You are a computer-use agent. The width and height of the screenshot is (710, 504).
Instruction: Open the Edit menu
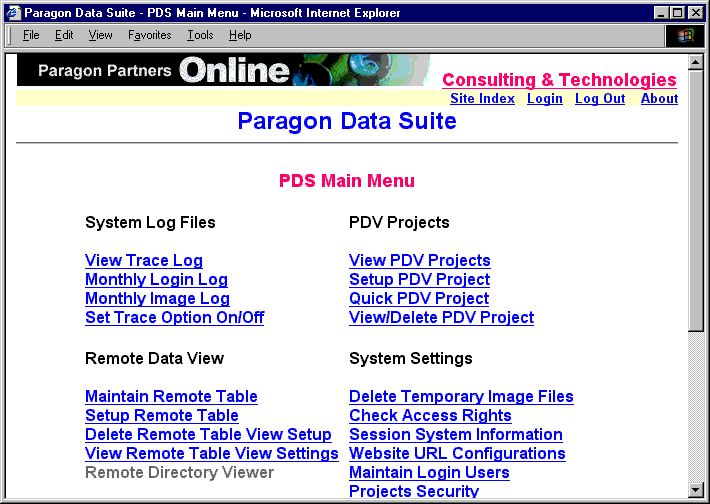pos(64,35)
